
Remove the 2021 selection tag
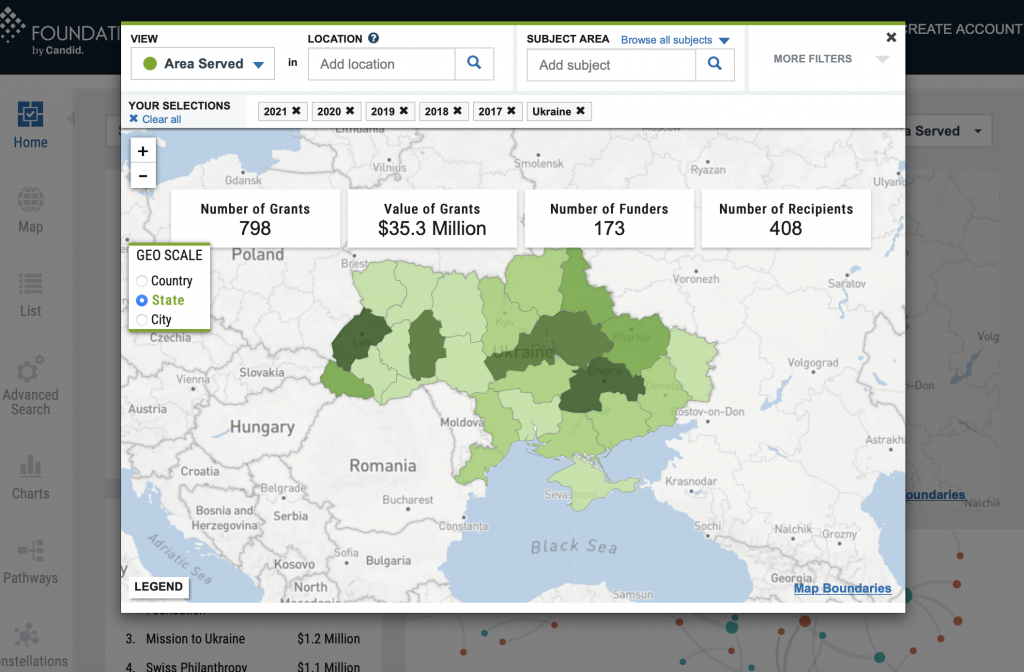[x=296, y=111]
